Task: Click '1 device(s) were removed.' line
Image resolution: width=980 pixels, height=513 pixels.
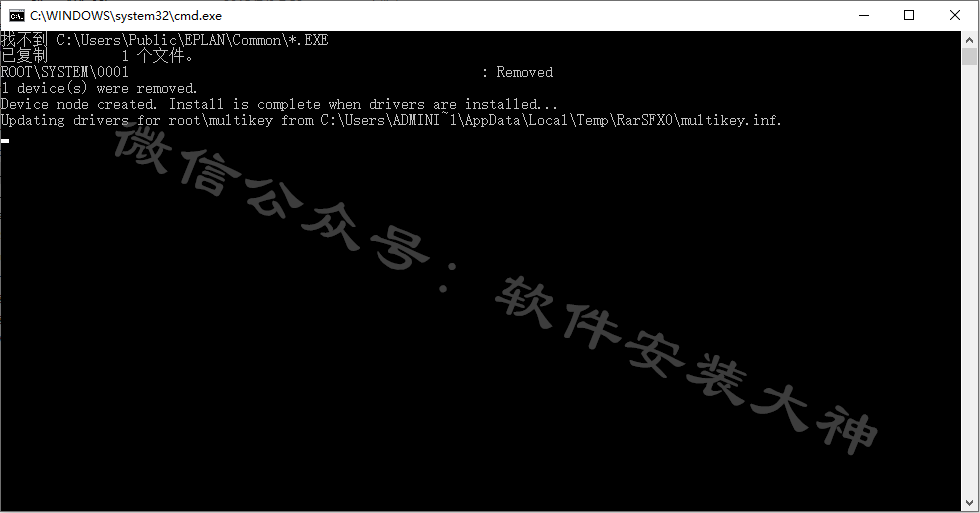Action: tap(99, 89)
